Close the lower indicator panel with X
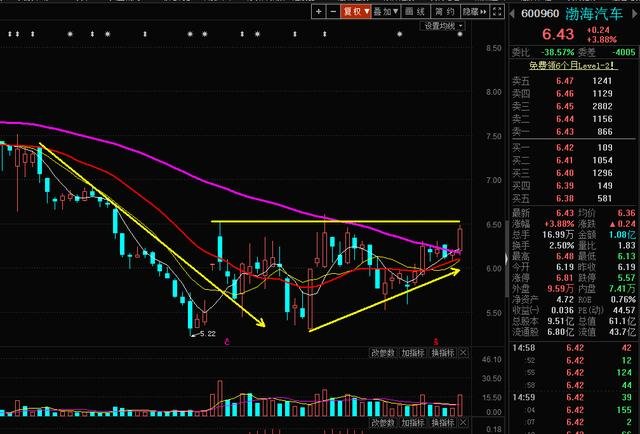640x434 pixels. pyautogui.click(x=463, y=422)
